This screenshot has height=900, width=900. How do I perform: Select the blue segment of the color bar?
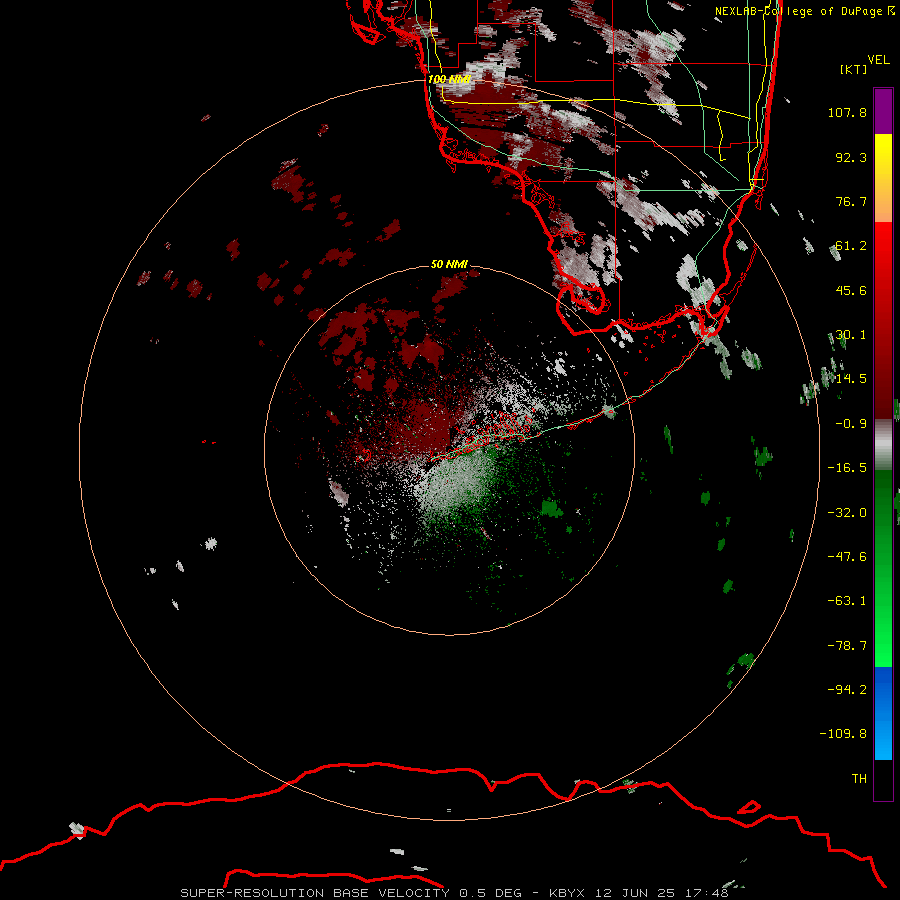tap(883, 713)
